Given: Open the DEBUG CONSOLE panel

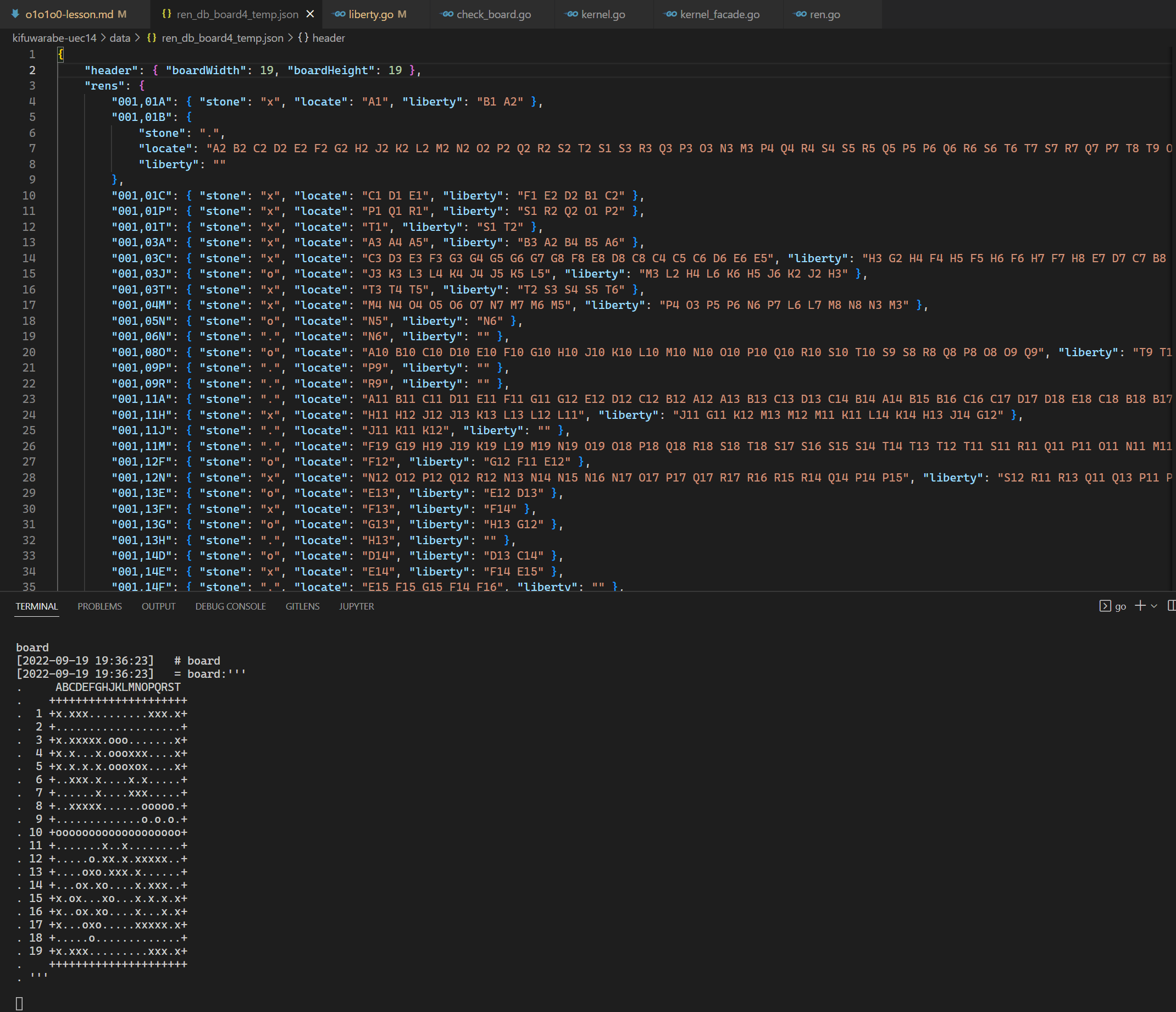Looking at the screenshot, I should (230, 606).
